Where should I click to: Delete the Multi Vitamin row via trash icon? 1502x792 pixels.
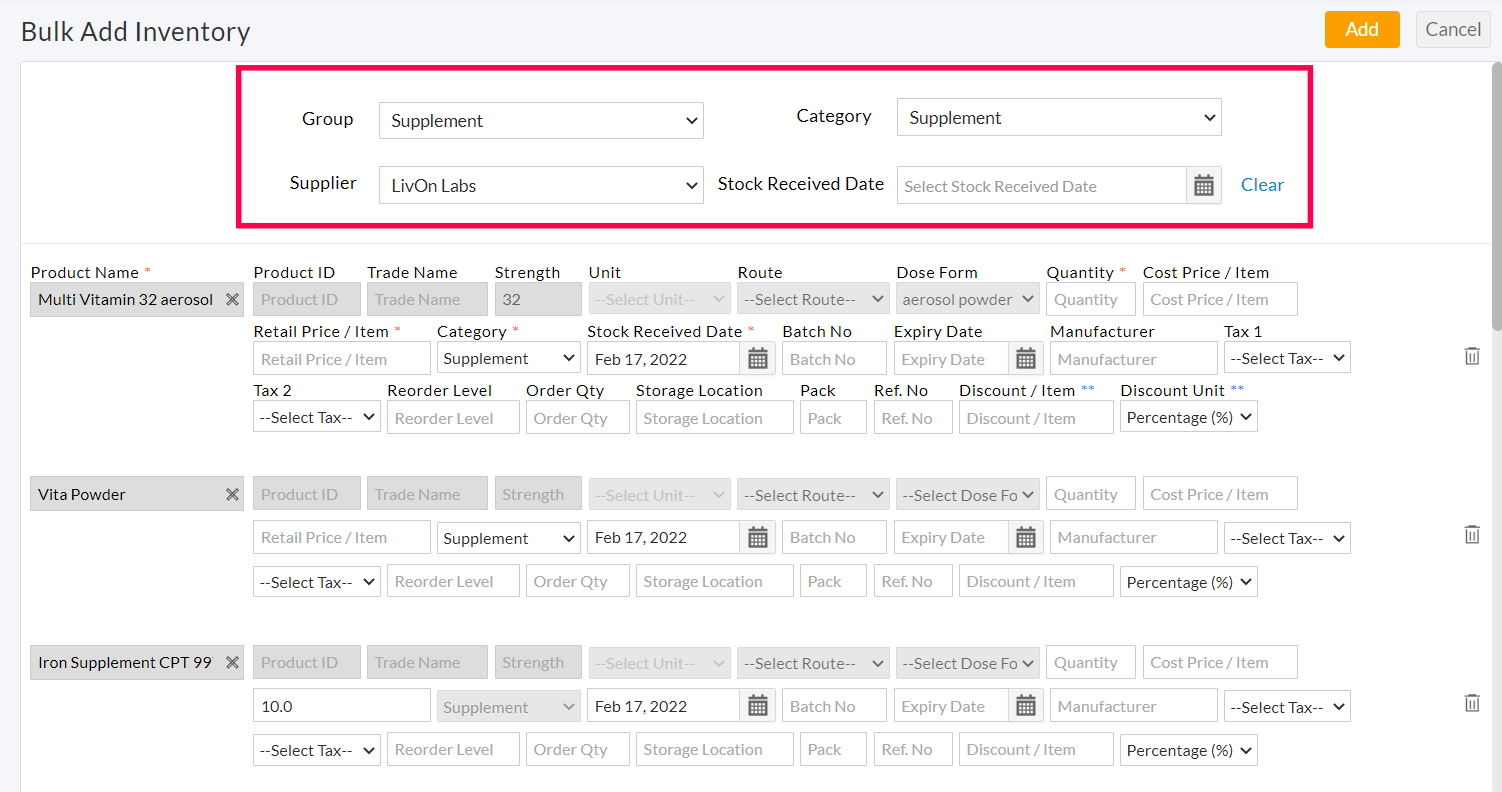[1472, 355]
